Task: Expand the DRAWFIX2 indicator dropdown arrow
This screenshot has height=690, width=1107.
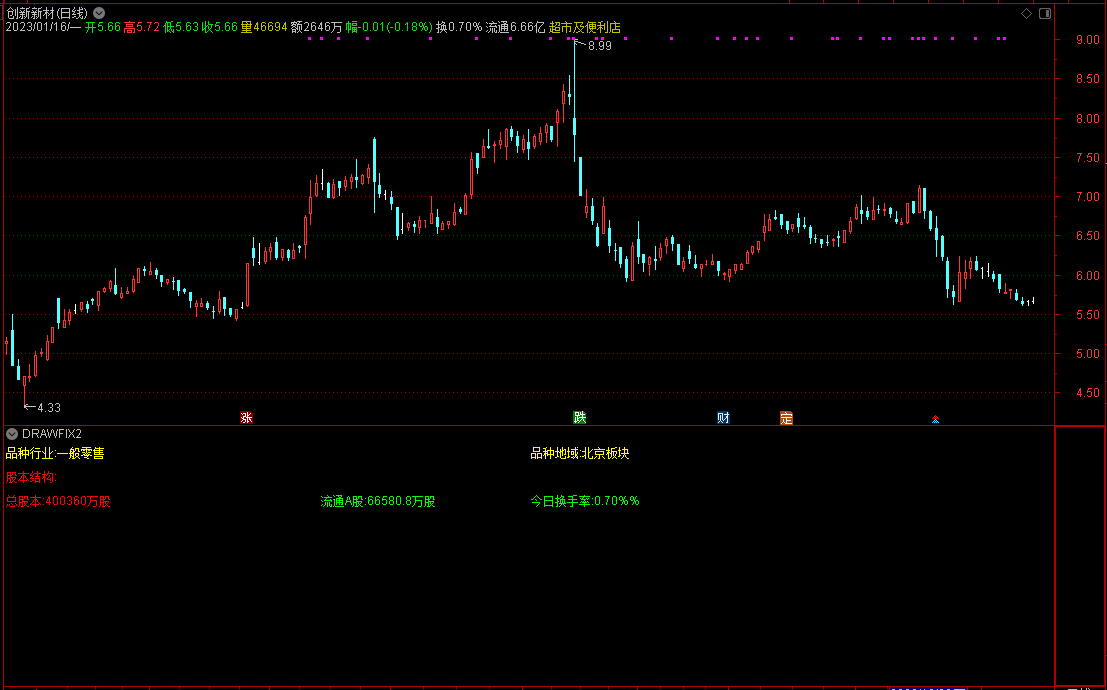Action: tap(11, 433)
